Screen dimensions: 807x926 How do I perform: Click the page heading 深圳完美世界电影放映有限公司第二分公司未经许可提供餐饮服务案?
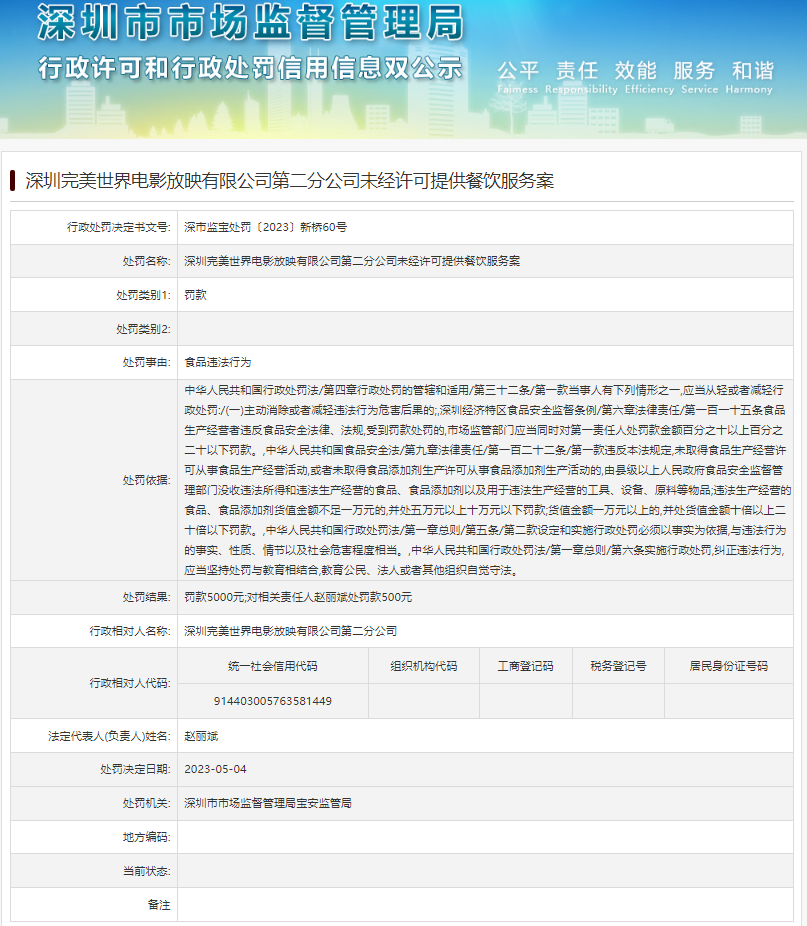coord(289,181)
